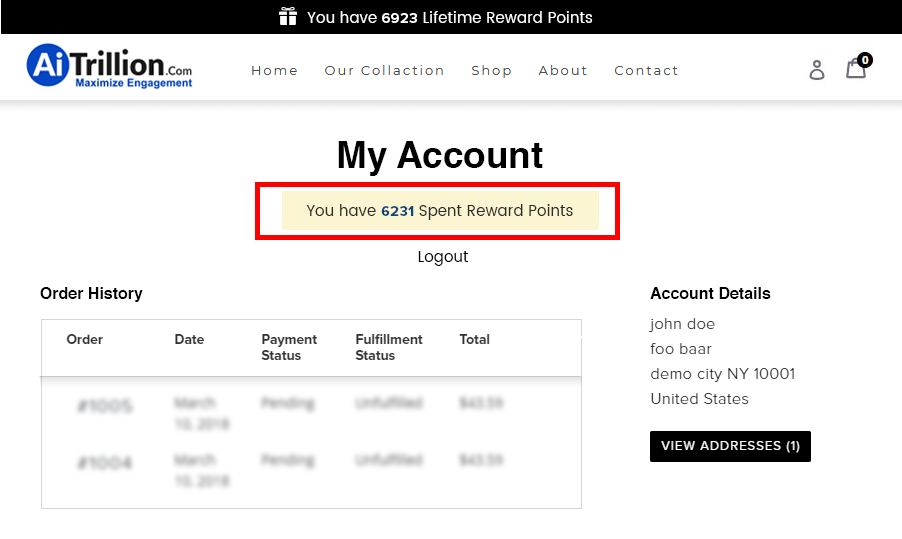The height and width of the screenshot is (539, 902).
Task: Open the shopping cart icon
Action: pyautogui.click(x=855, y=69)
